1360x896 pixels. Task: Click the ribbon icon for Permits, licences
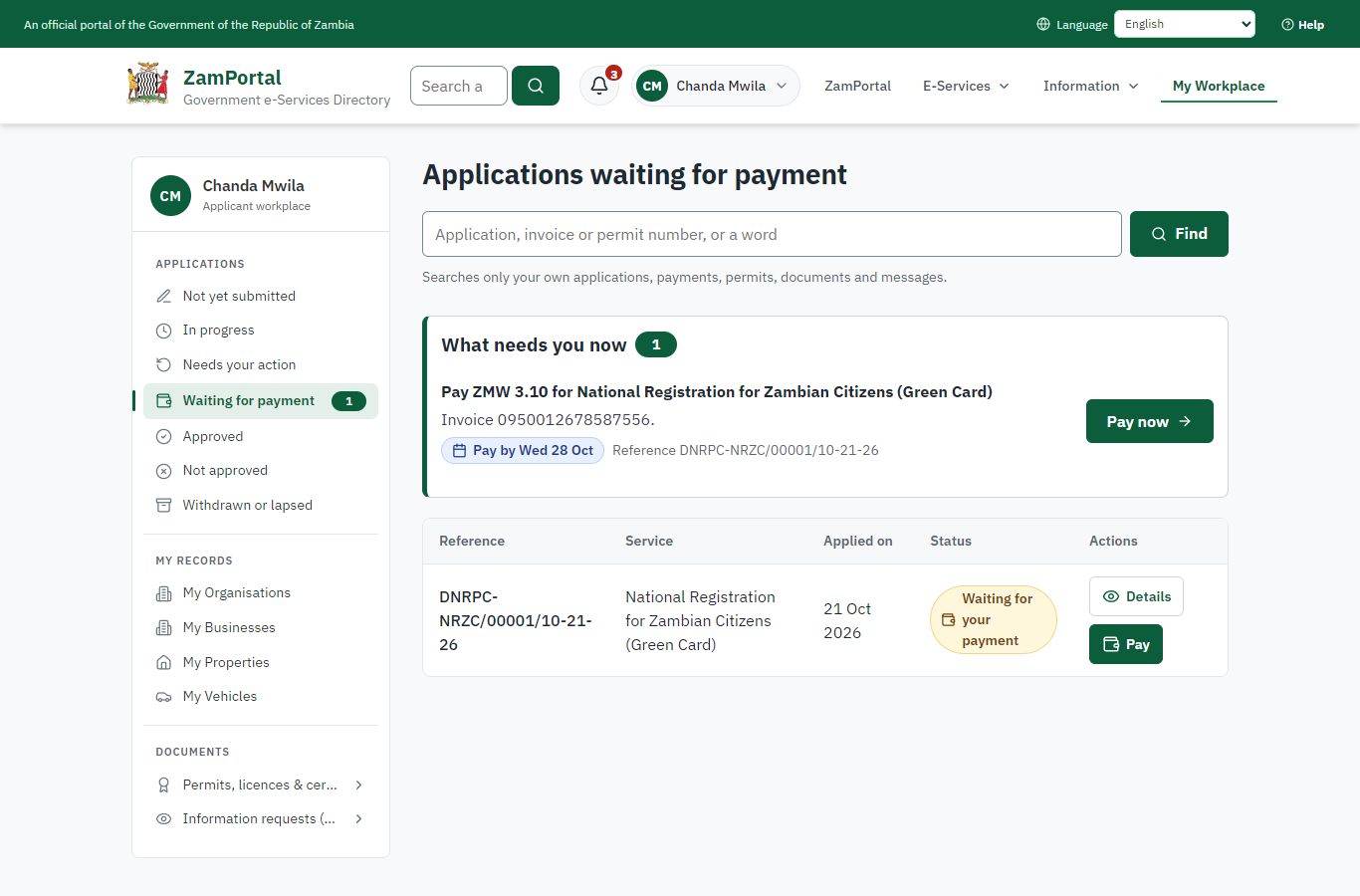pyautogui.click(x=164, y=784)
